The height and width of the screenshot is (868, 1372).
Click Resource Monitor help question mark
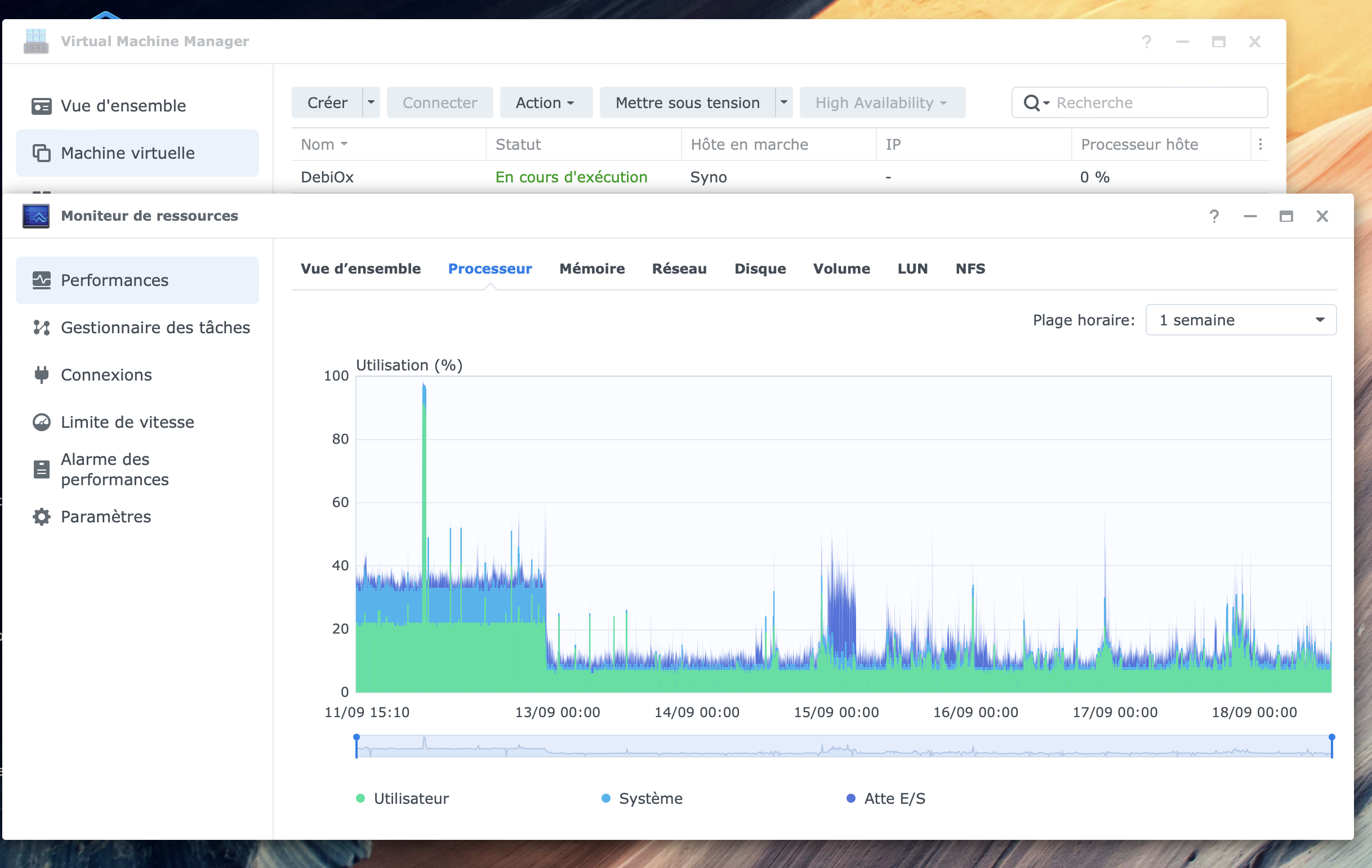(x=1214, y=216)
